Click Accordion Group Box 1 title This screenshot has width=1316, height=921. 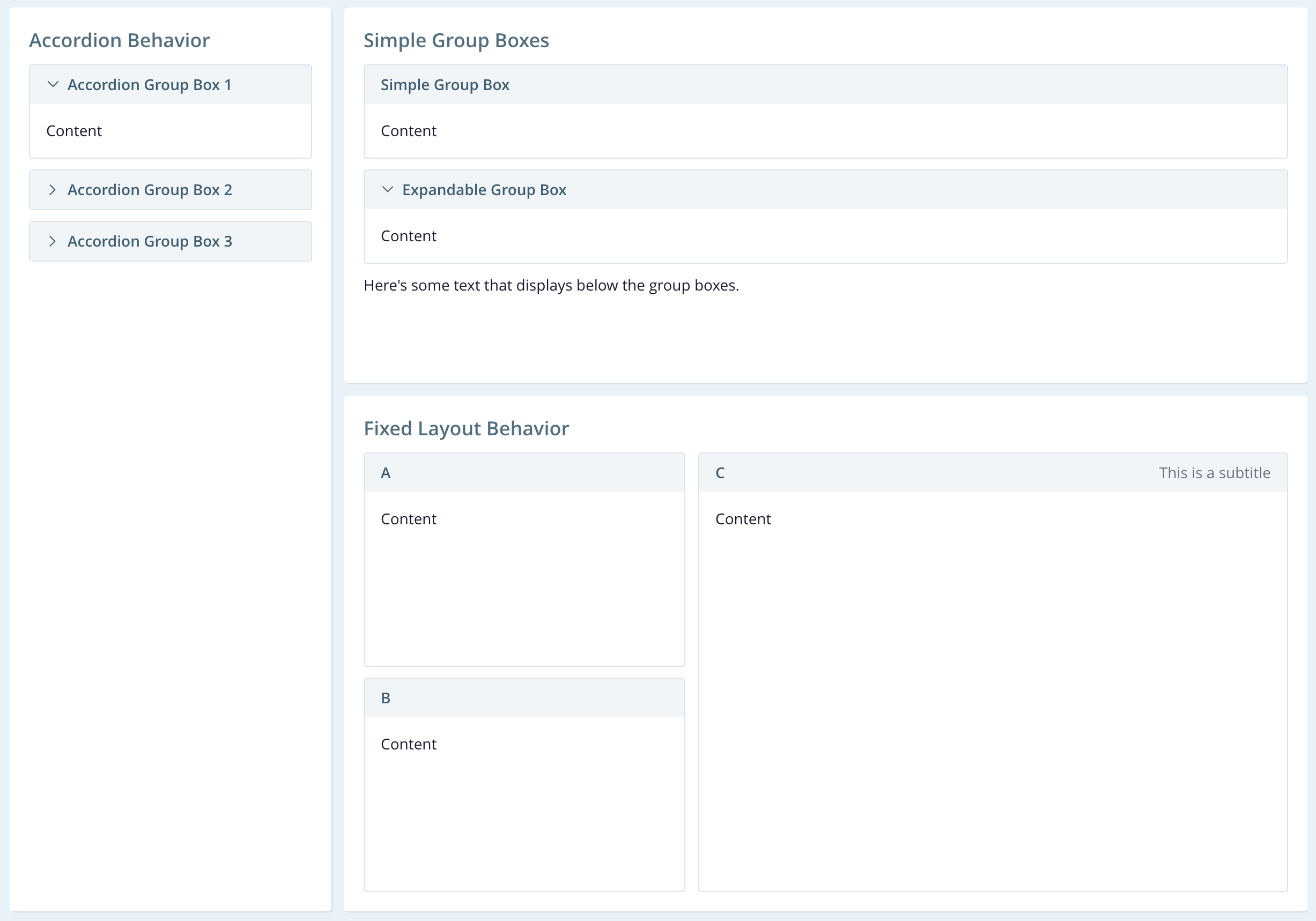[149, 85]
